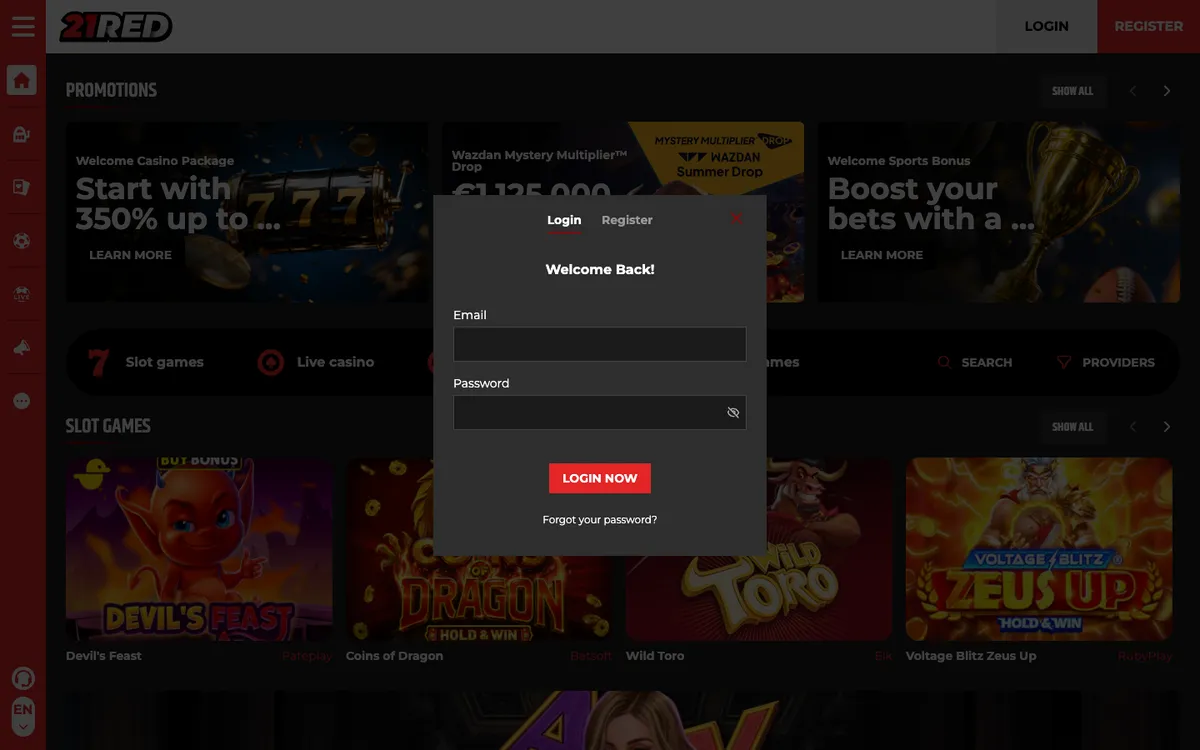The height and width of the screenshot is (750, 1200).
Task: Open the Devil's Feast game thumbnail
Action: 199,549
